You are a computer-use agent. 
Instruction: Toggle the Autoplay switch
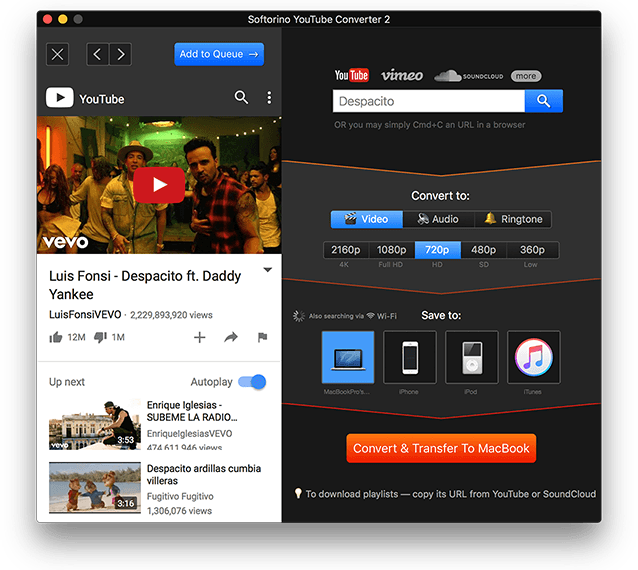[252, 382]
